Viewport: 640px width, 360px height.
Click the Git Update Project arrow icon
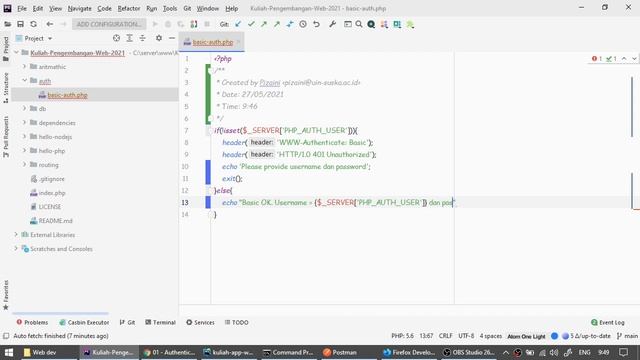tap(238, 24)
